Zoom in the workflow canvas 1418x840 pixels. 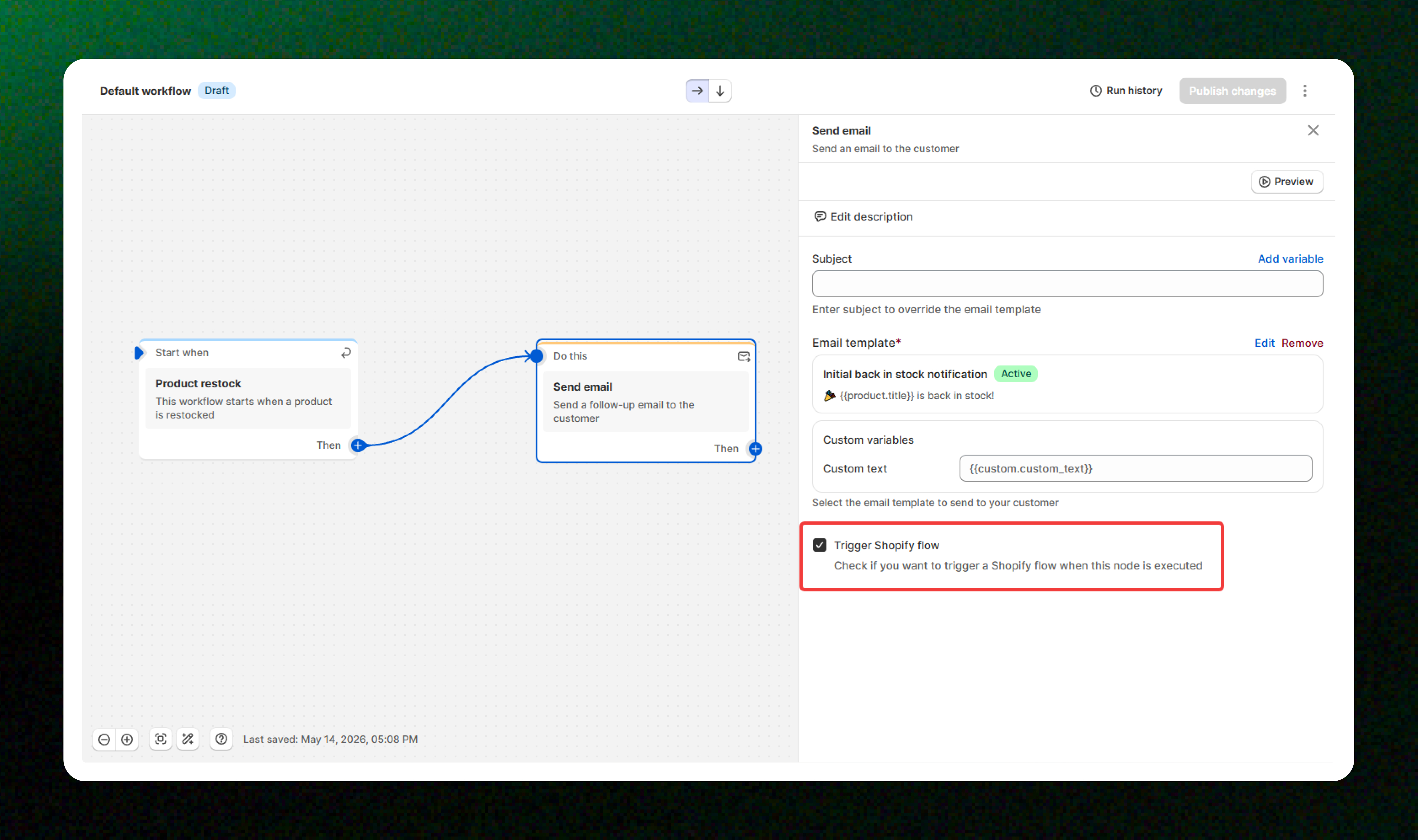click(127, 739)
